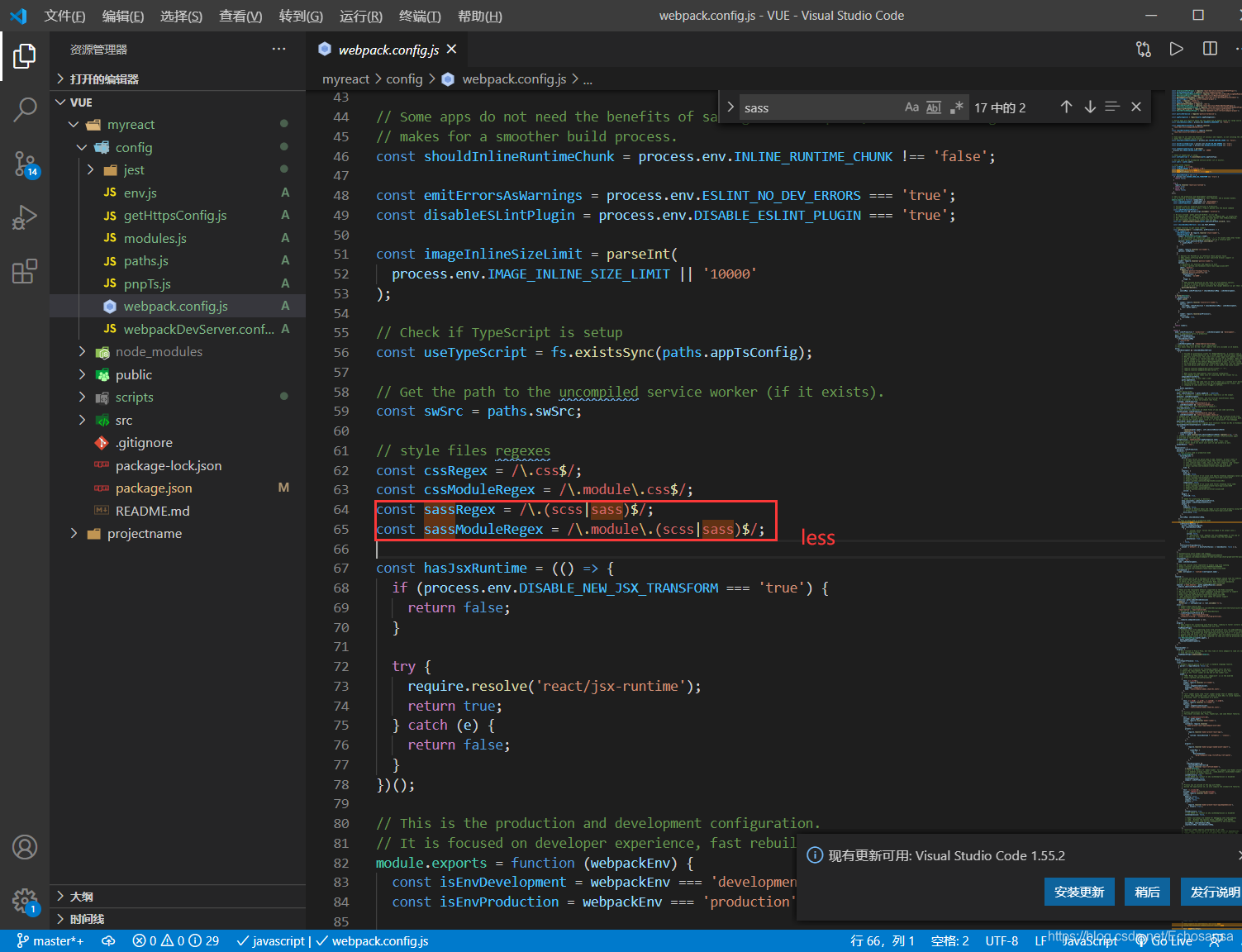1242x952 pixels.
Task: Open the 查看(V) menu
Action: coord(240,16)
